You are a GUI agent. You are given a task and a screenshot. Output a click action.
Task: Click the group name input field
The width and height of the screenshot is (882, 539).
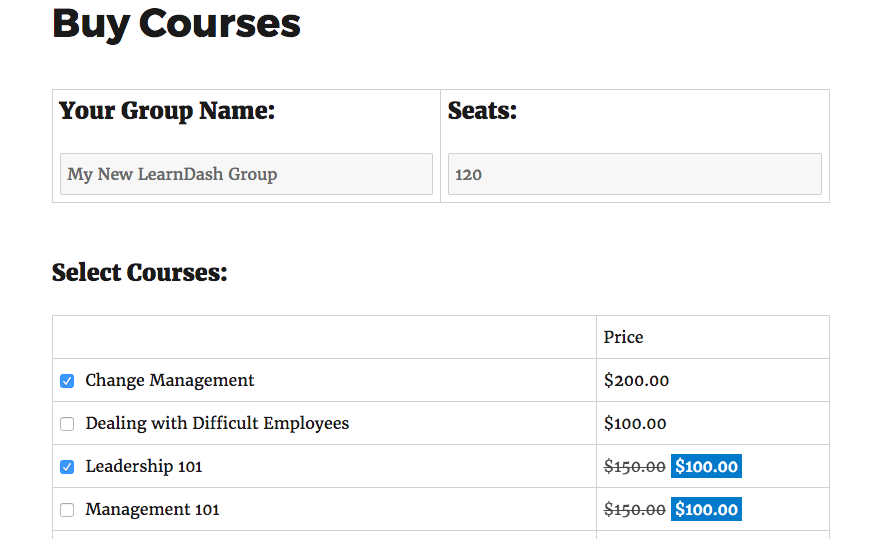pyautogui.click(x=246, y=174)
